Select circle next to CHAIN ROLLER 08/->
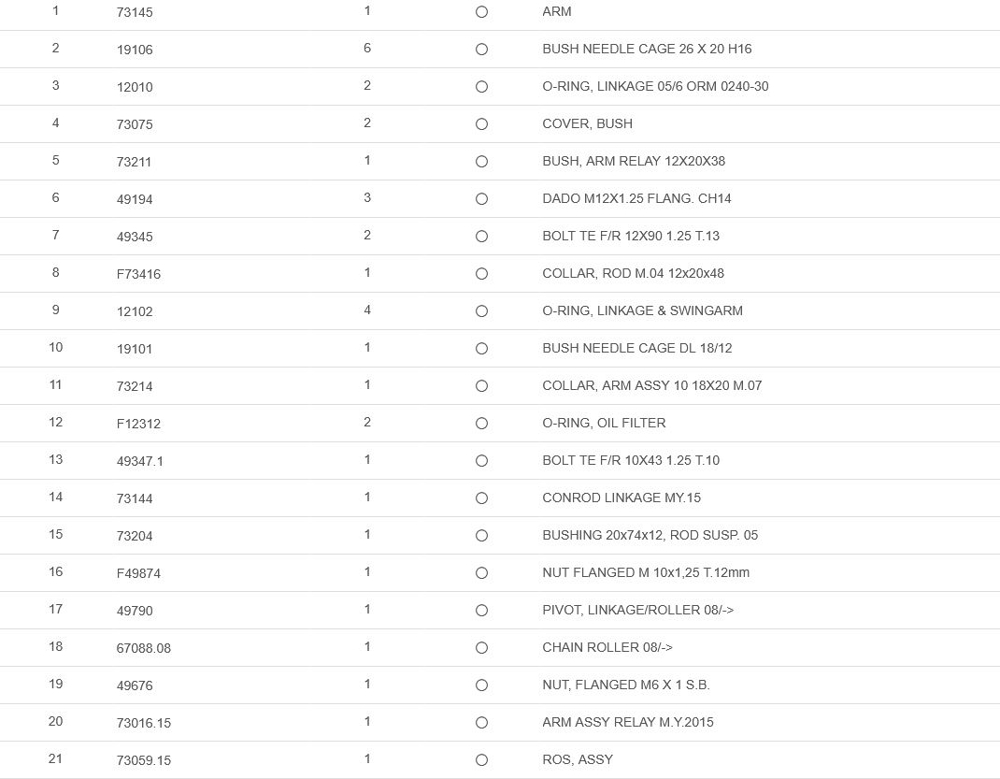Viewport: 1000px width, 779px height. point(482,648)
